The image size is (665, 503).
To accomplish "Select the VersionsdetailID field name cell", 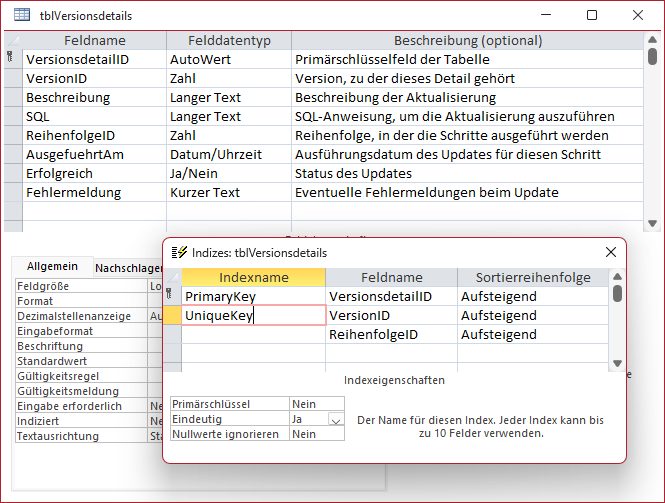I will 94,59.
